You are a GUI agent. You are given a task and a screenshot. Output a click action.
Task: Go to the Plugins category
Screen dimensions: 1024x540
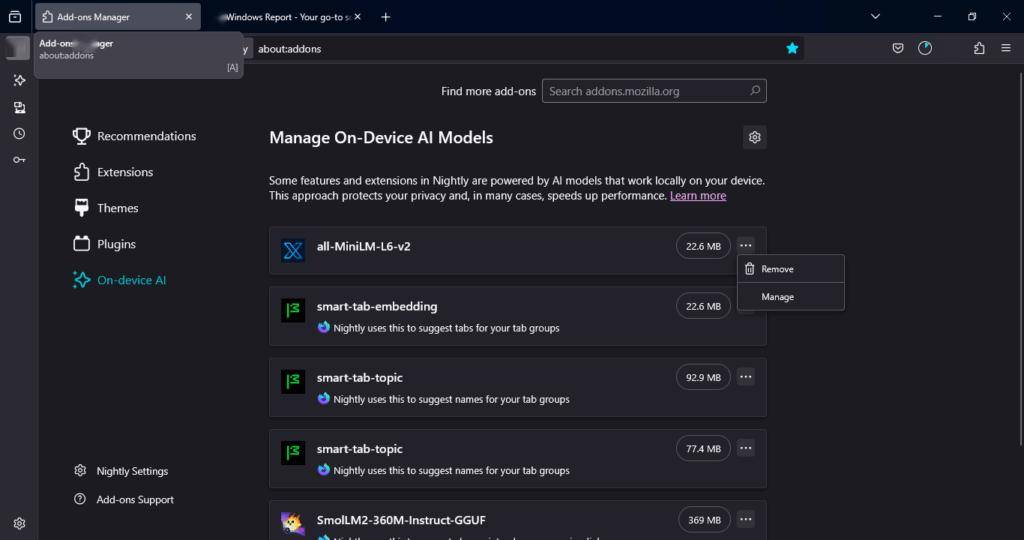tap(104, 244)
